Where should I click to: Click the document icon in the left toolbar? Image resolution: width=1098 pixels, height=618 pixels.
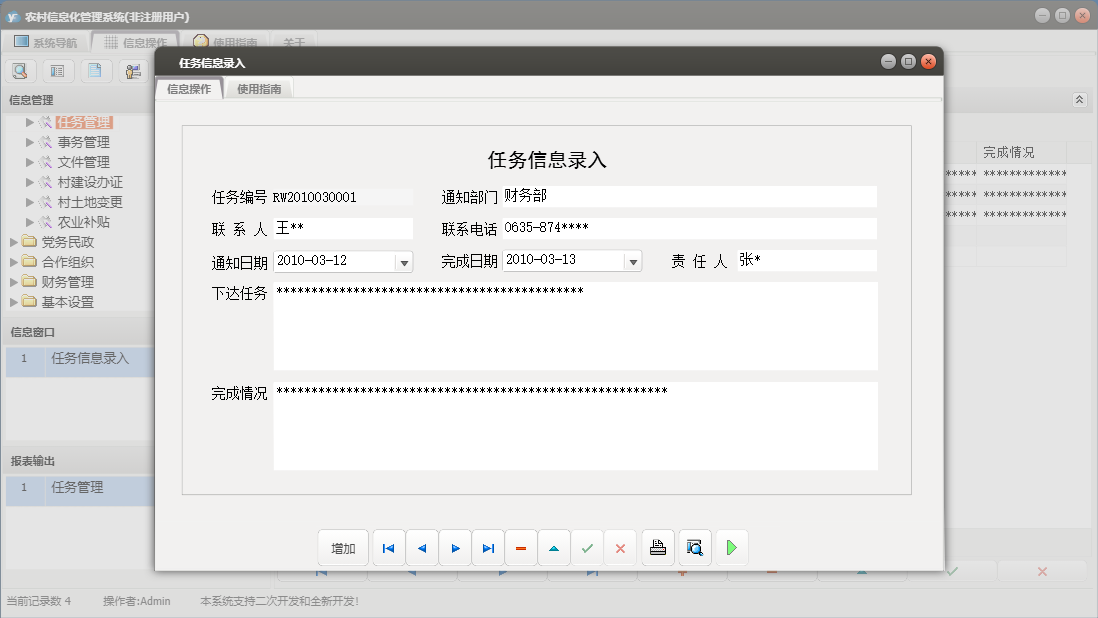point(95,70)
